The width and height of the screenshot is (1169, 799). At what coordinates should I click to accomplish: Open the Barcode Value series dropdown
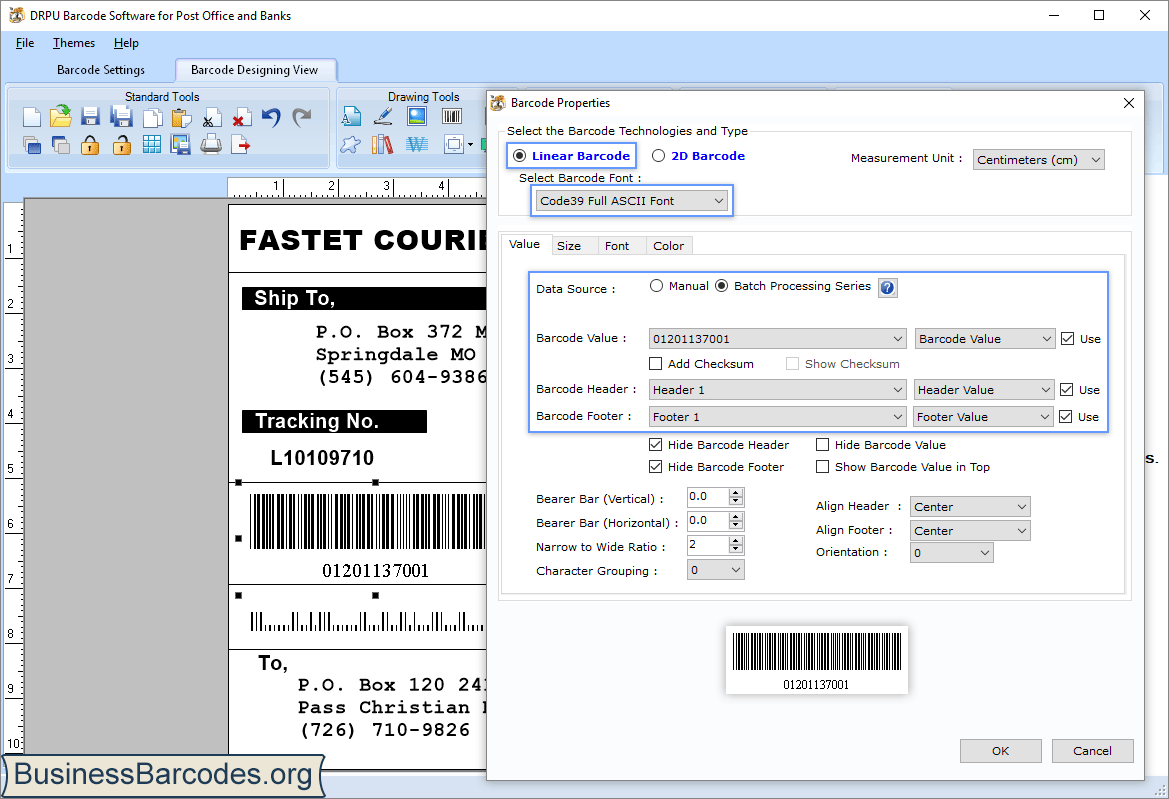click(x=985, y=339)
